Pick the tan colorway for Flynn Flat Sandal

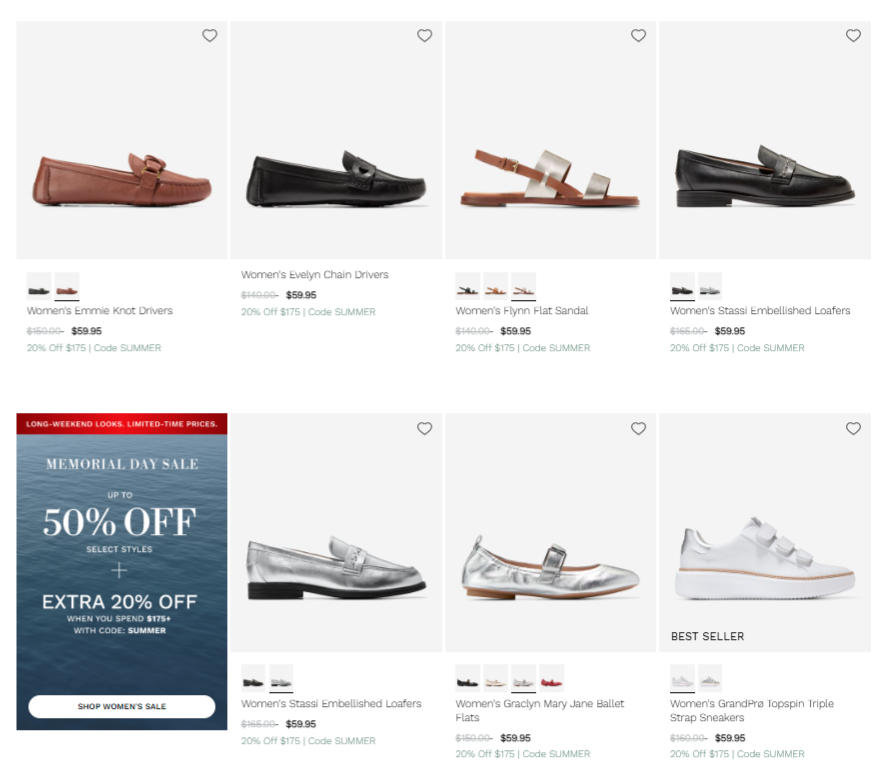[x=494, y=287]
